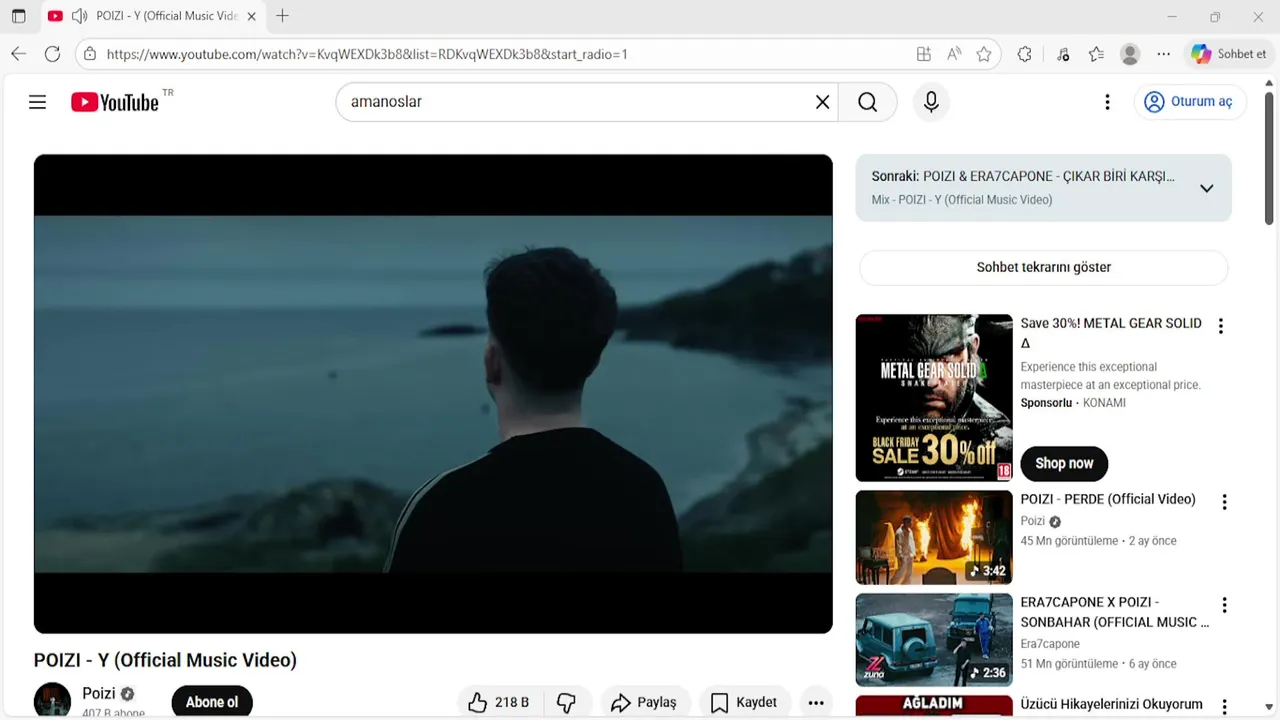Switch to the POIZI - Y browser tab
This screenshot has height=720, width=1280.
(153, 16)
